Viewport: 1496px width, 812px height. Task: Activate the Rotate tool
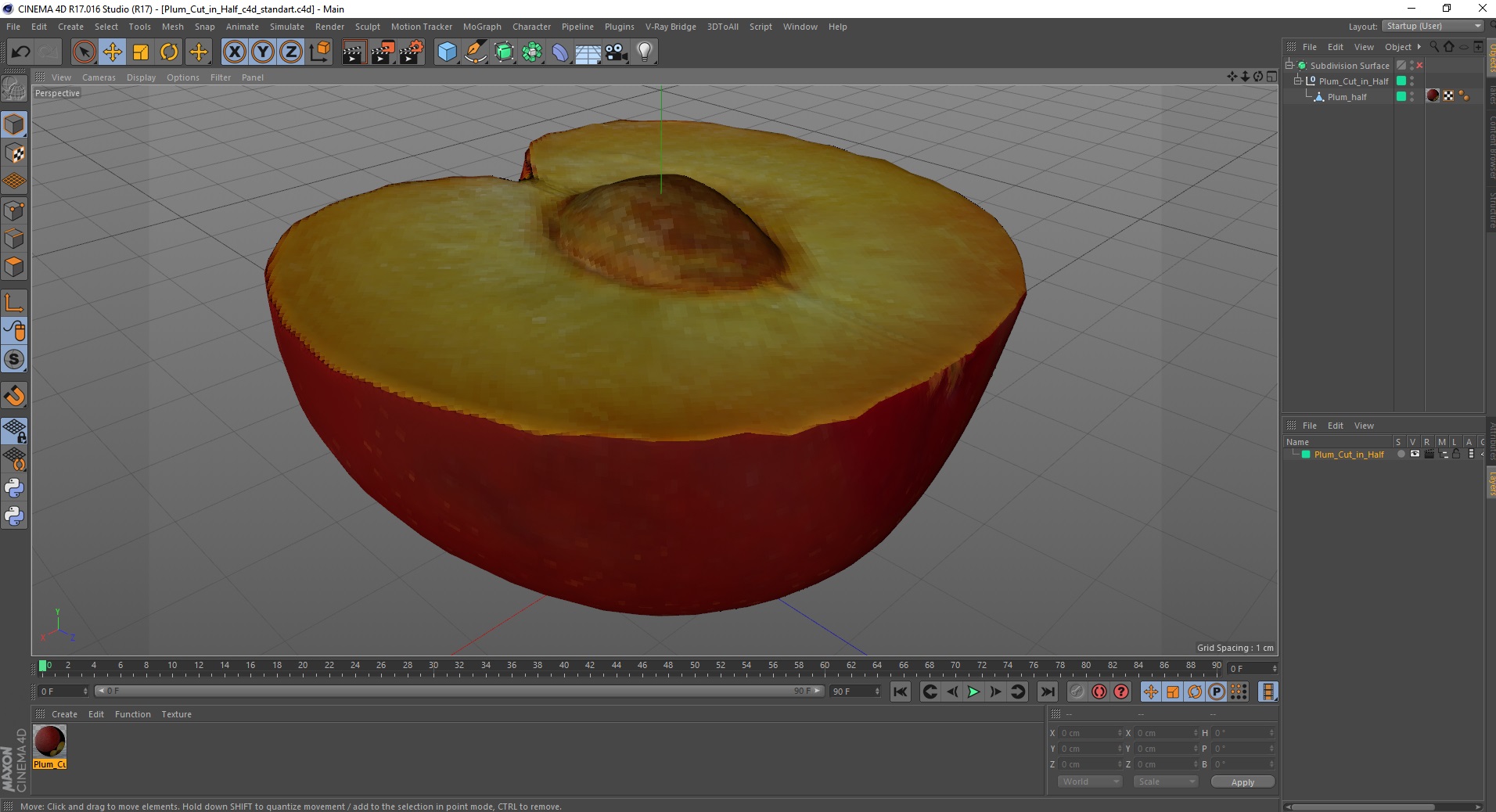pyautogui.click(x=169, y=52)
